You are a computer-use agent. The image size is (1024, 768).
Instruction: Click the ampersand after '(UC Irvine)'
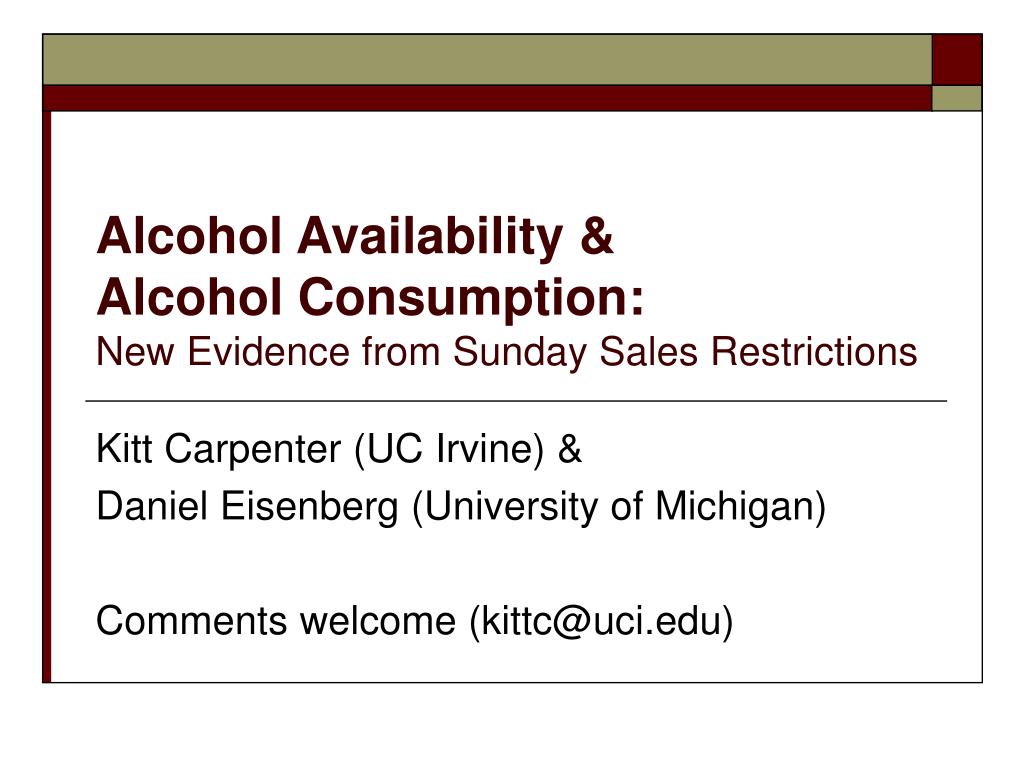pos(569,449)
